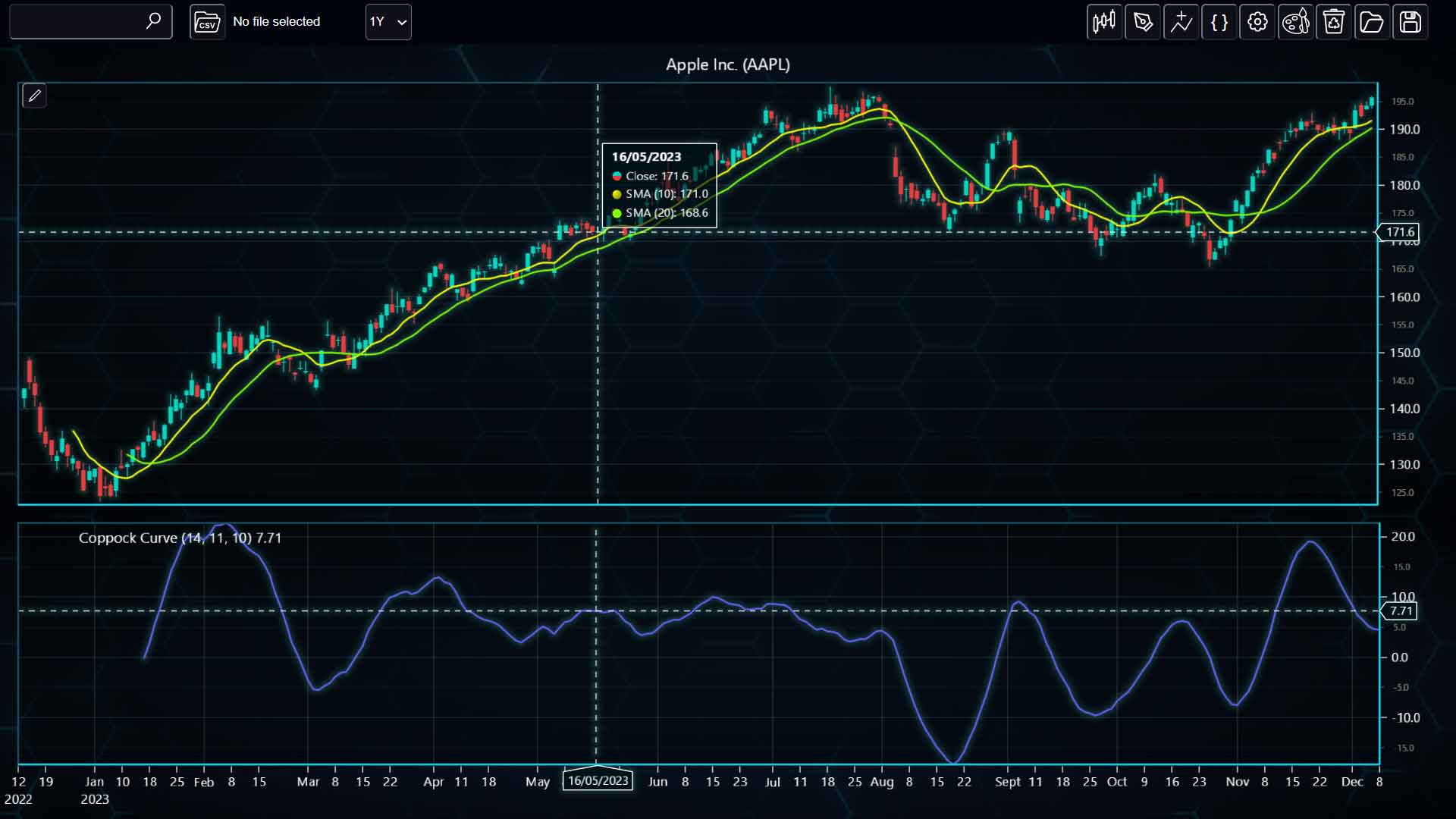Click the No file selected label

277,21
